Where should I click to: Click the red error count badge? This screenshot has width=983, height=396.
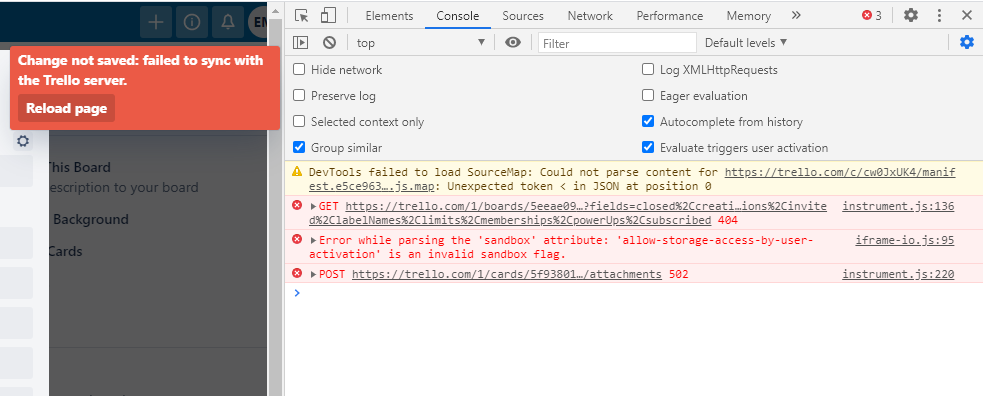tap(872, 16)
